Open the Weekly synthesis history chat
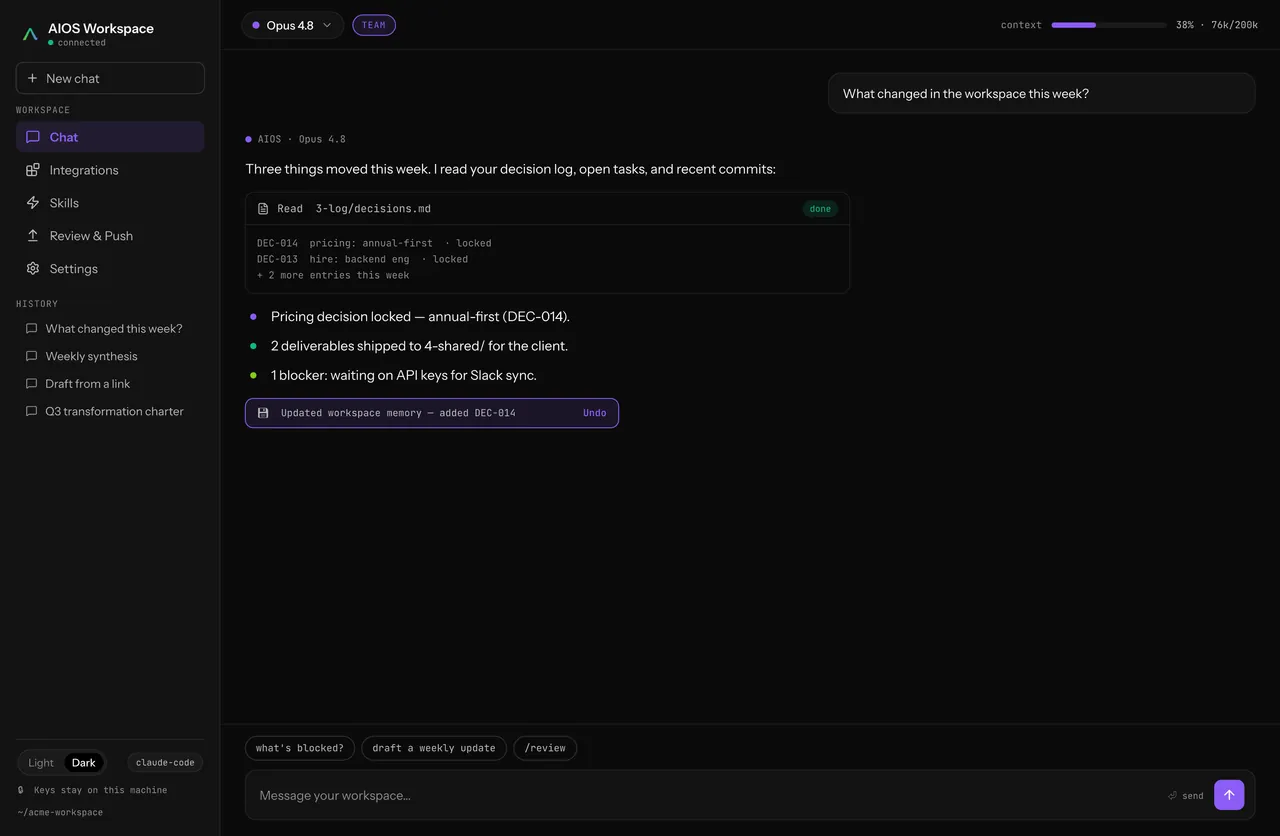The height and width of the screenshot is (836, 1280). click(x=91, y=356)
